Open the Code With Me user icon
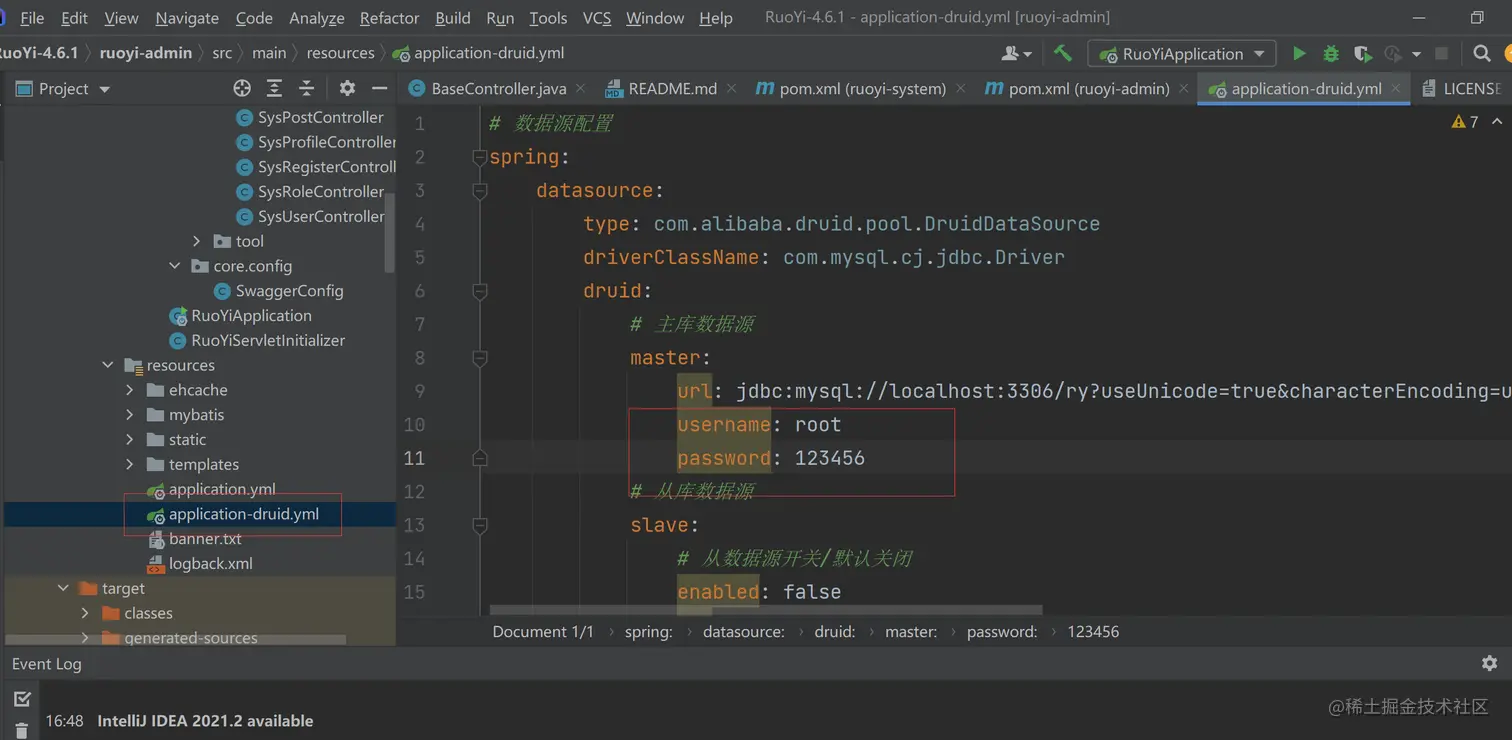1512x740 pixels. [x=1016, y=53]
